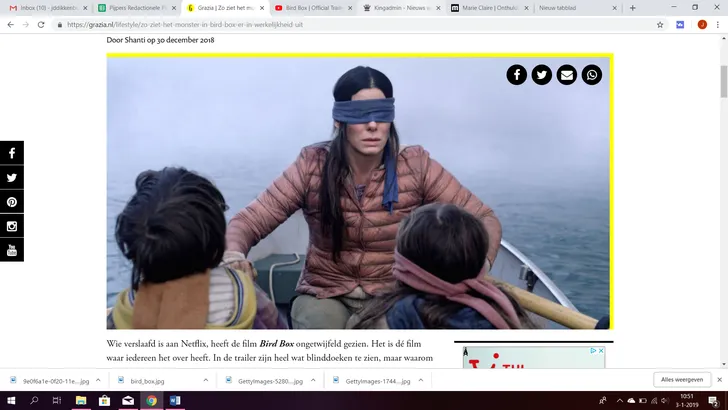Expand options for 9e0f6a1e download

pyautogui.click(x=98, y=380)
